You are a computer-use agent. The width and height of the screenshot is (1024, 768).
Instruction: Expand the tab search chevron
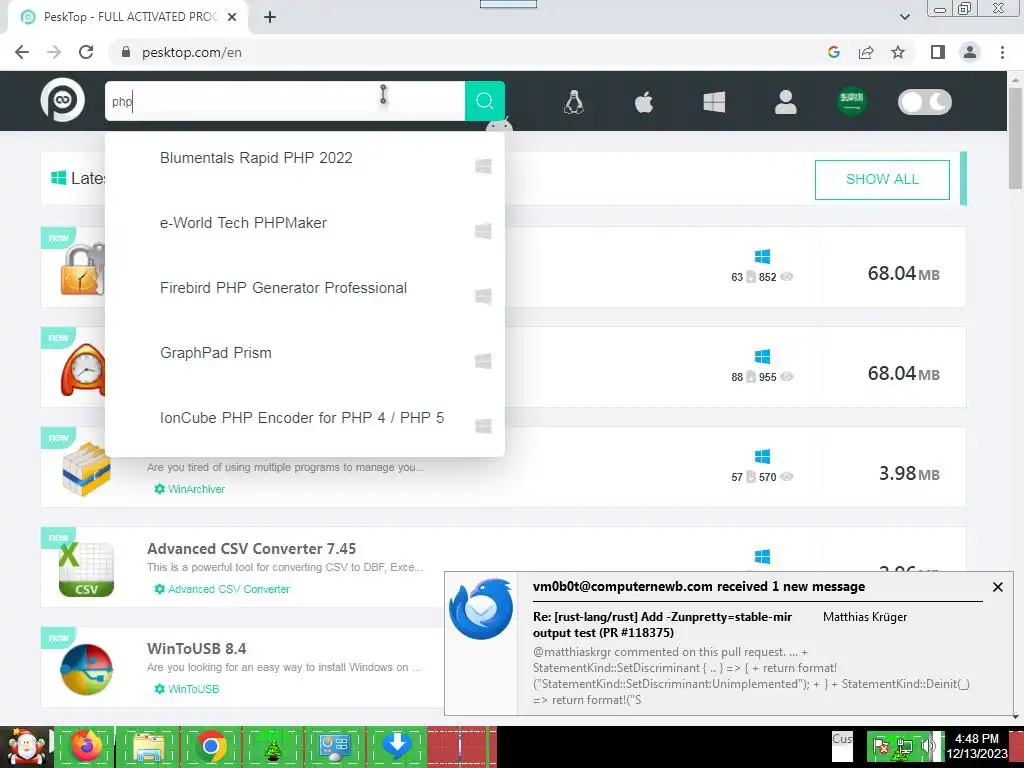pos(904,17)
